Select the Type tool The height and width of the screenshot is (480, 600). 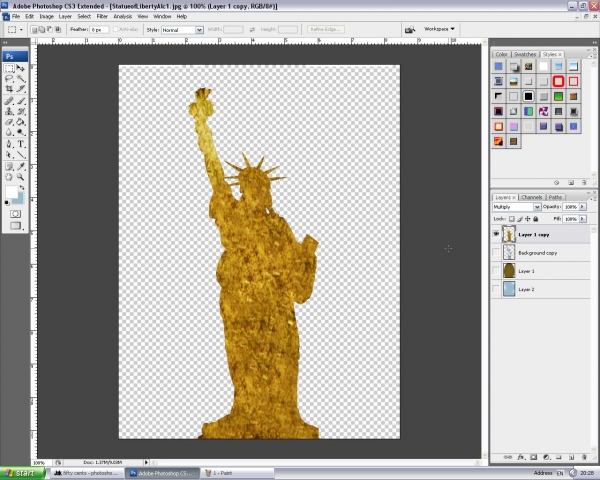(21, 144)
